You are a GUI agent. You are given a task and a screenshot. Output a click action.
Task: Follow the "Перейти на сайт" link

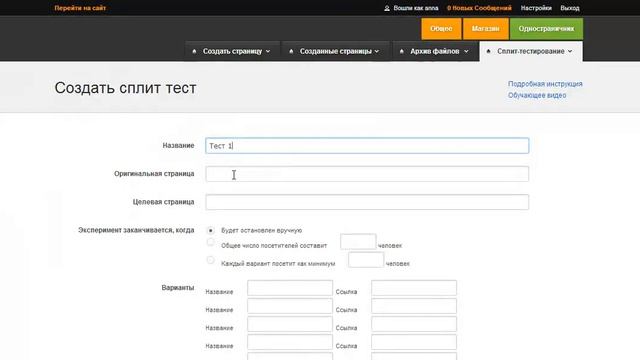(x=80, y=8)
